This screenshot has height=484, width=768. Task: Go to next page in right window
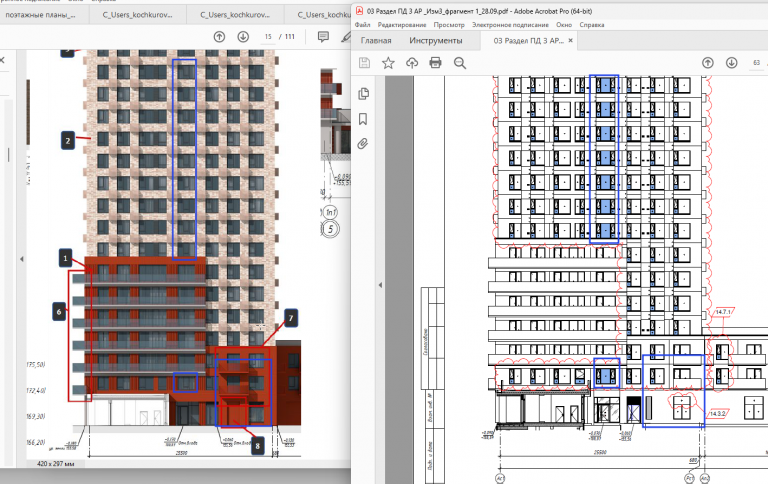[x=732, y=63]
